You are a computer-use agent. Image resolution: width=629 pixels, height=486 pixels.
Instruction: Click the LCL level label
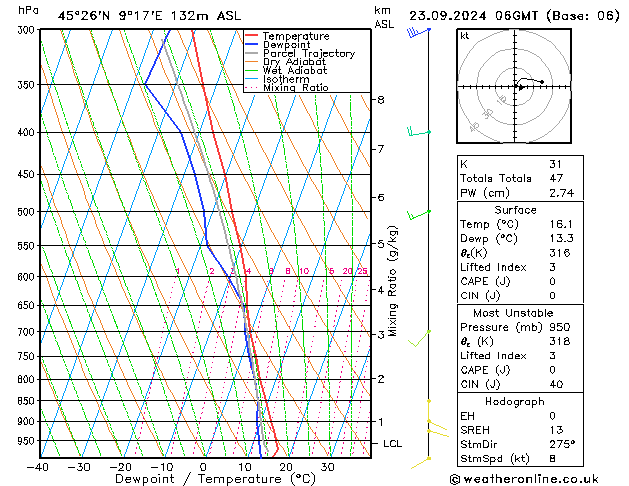point(393,443)
